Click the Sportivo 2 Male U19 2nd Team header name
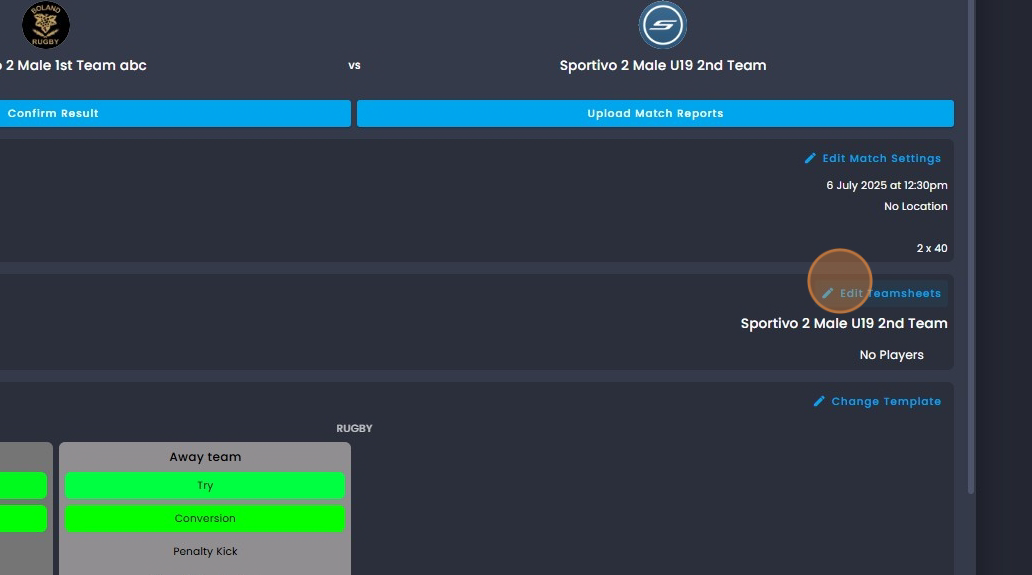Viewport: 1032px width, 575px height. point(663,65)
